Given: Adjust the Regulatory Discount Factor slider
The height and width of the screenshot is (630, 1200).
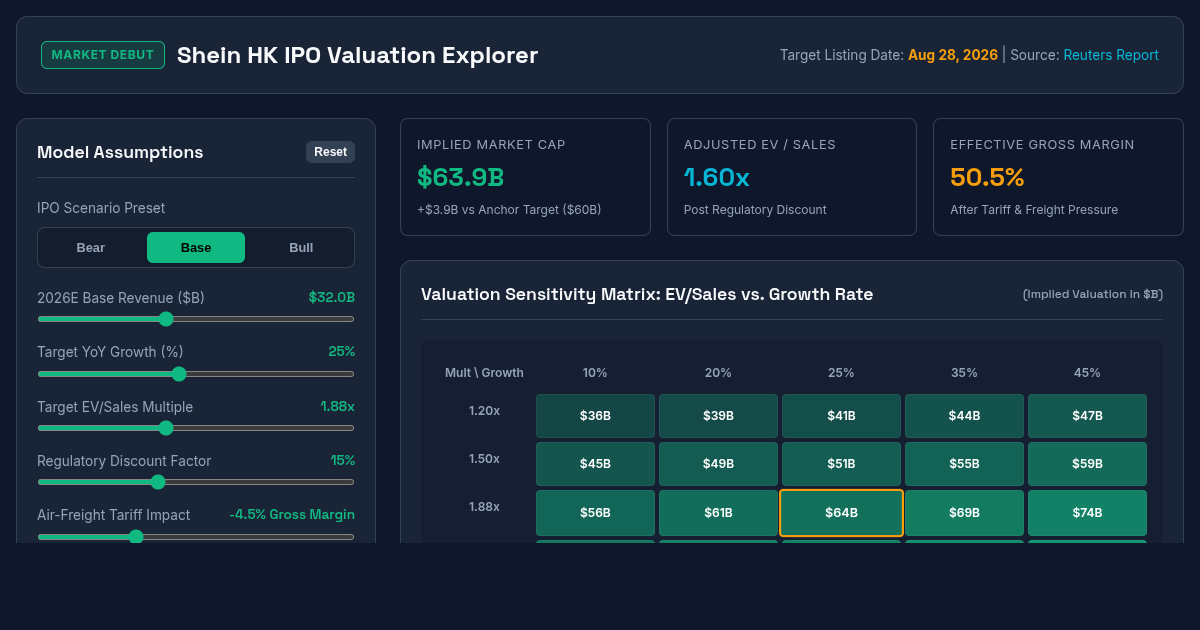Looking at the screenshot, I should pos(196,482).
